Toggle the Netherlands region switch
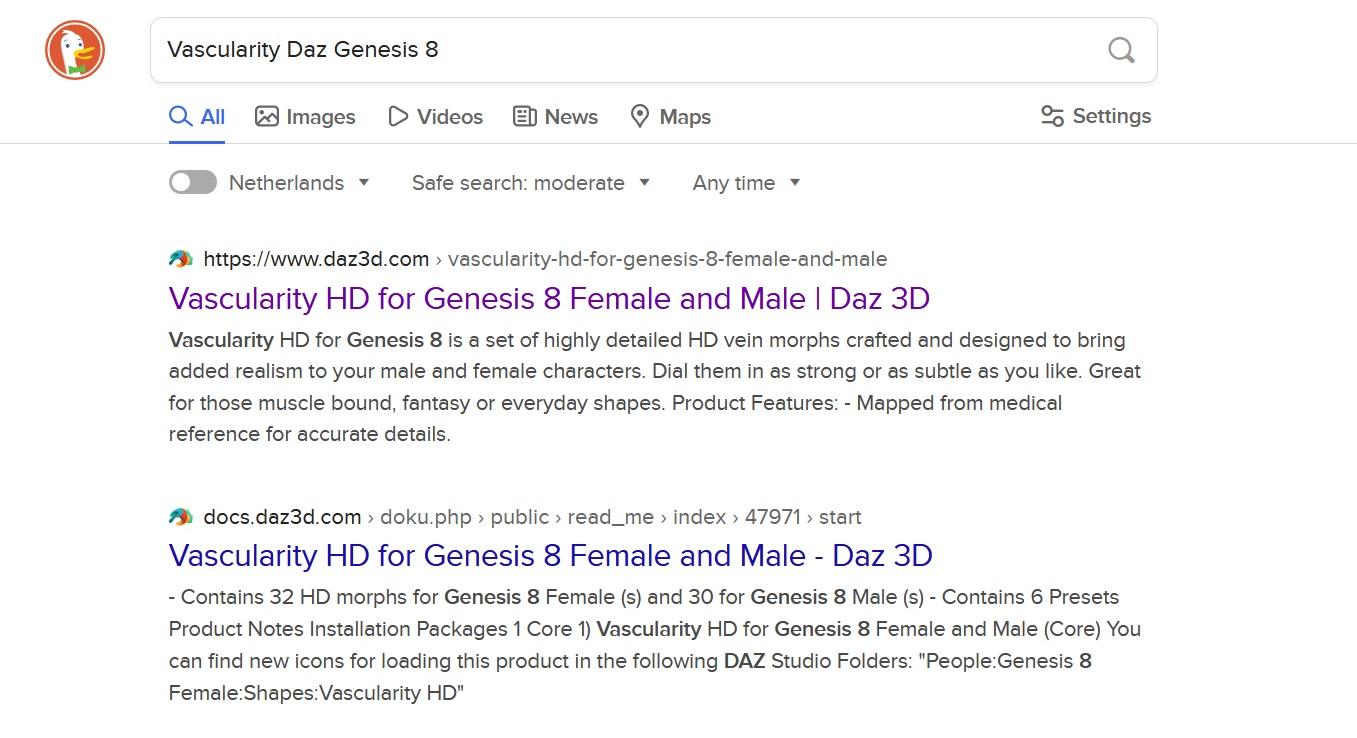This screenshot has width=1357, height=738. [193, 182]
